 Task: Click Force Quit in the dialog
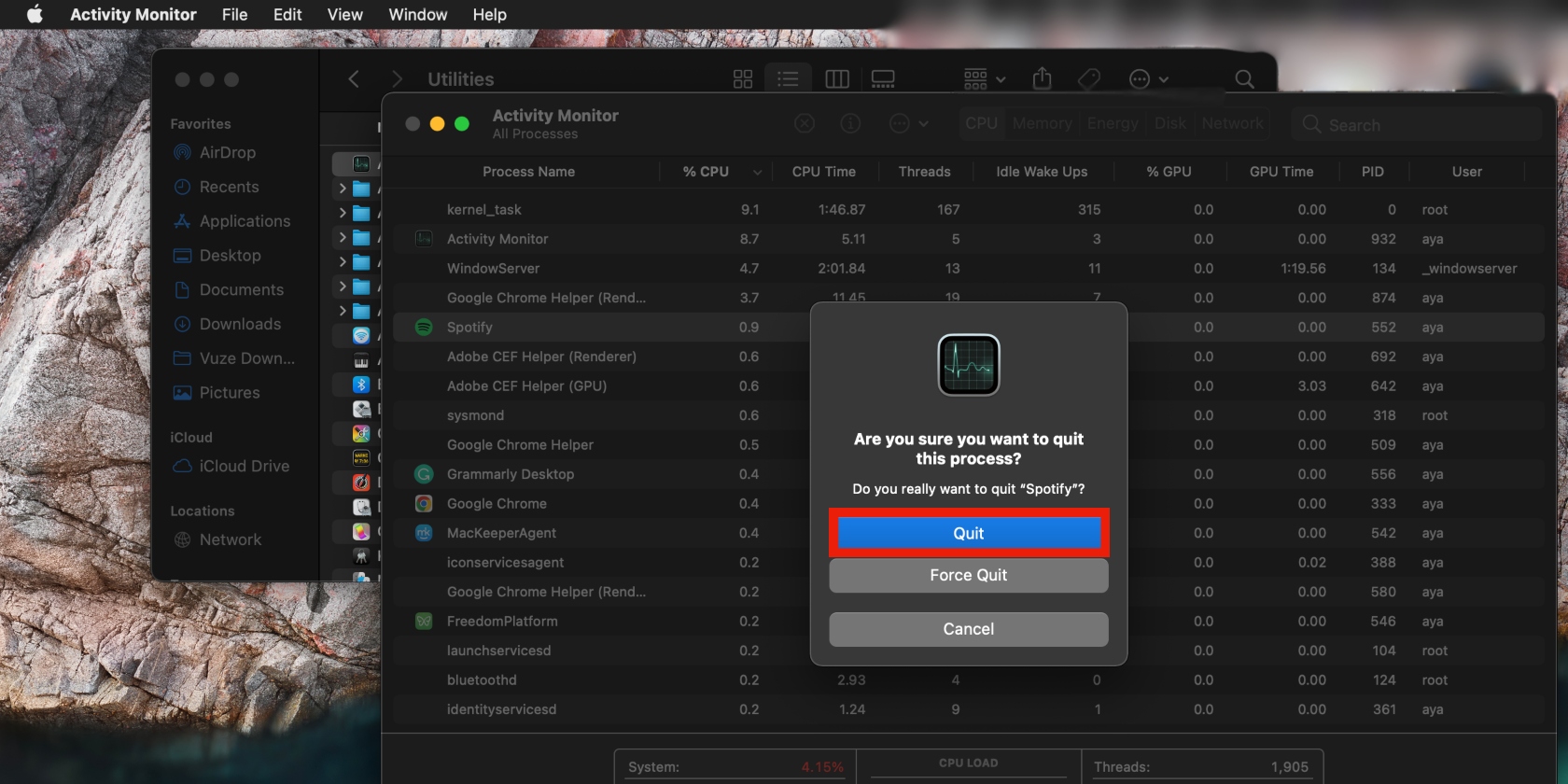point(969,575)
